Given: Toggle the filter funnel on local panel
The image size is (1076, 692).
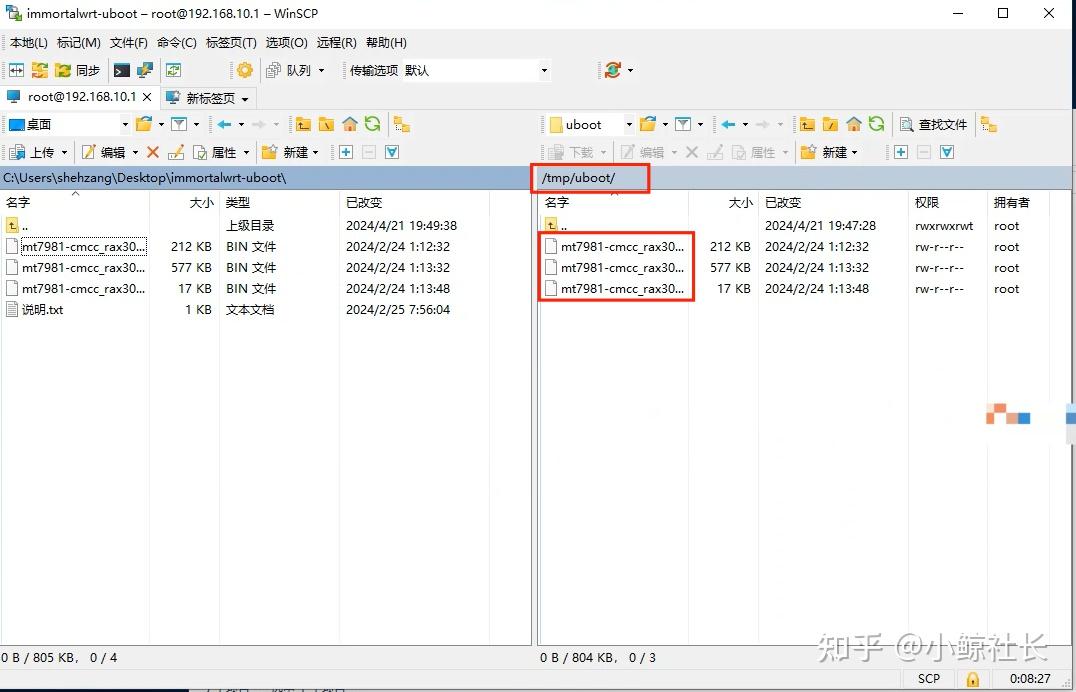Looking at the screenshot, I should tap(180, 123).
